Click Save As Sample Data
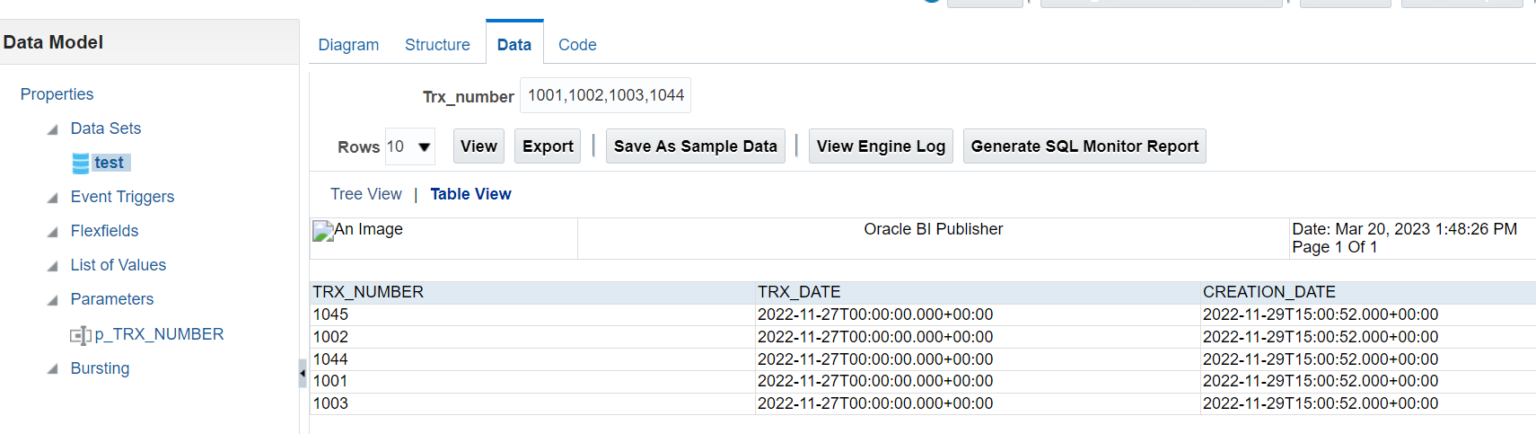 695,146
